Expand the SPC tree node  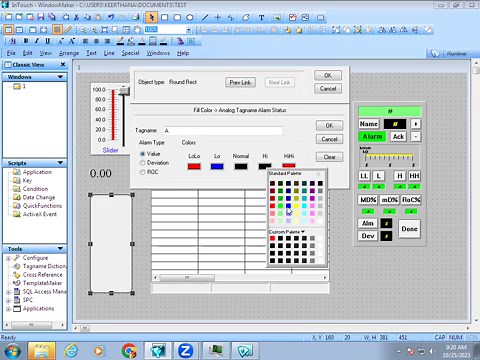click(8, 300)
